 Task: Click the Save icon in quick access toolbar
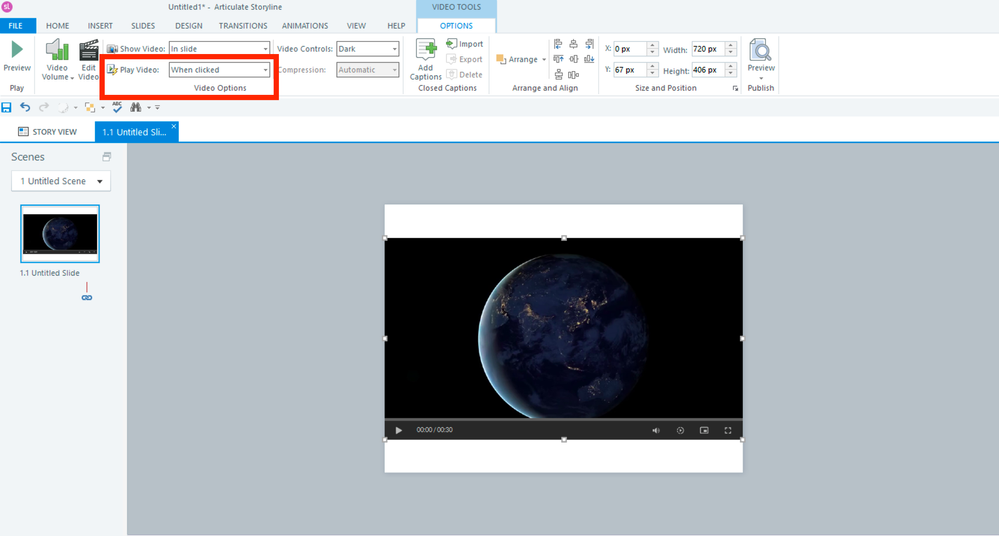(7, 107)
